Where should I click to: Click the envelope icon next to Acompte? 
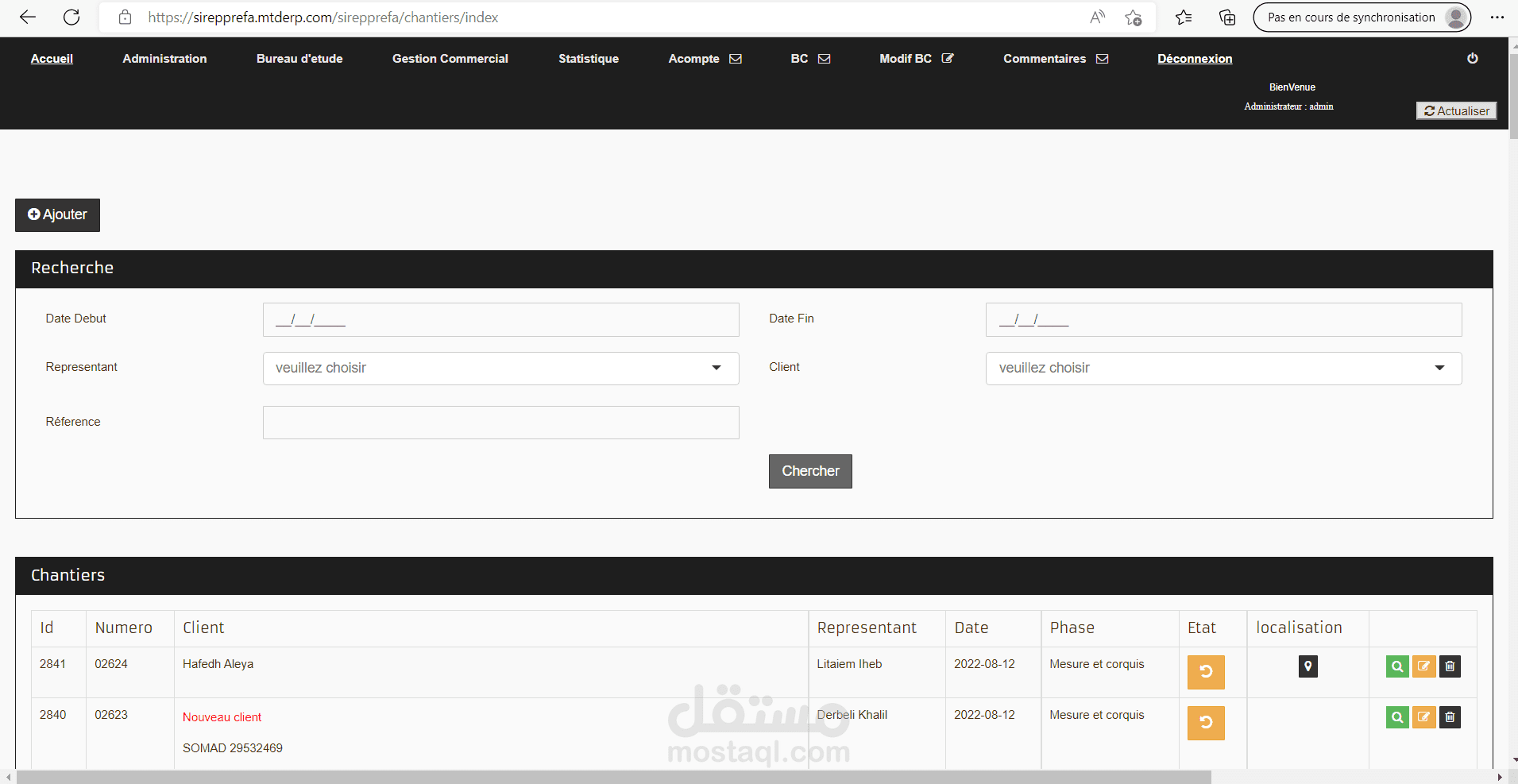click(736, 59)
